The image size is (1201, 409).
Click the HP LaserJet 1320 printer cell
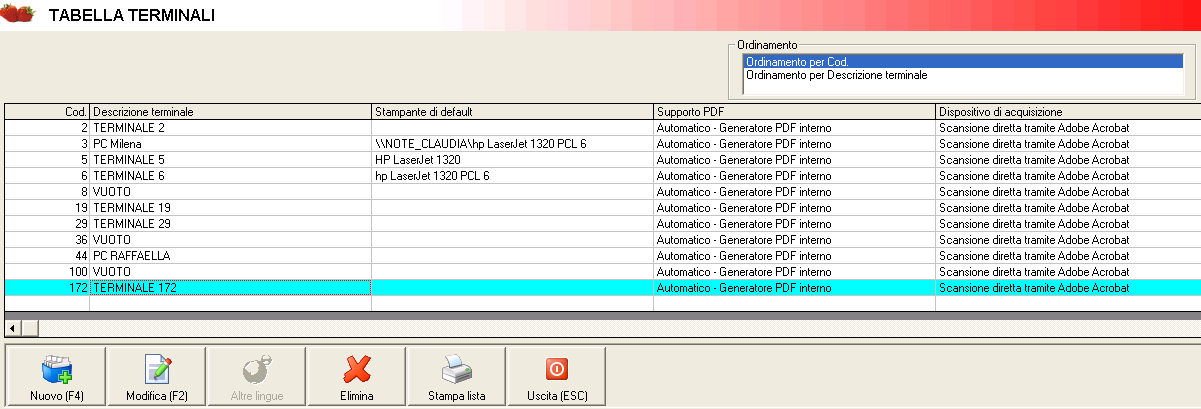point(513,160)
